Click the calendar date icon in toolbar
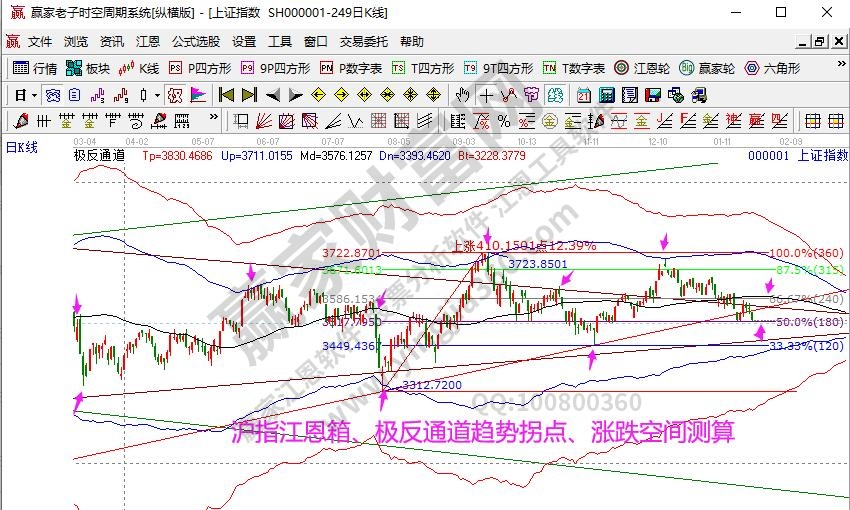Image resolution: width=850 pixels, height=510 pixels. (582, 95)
